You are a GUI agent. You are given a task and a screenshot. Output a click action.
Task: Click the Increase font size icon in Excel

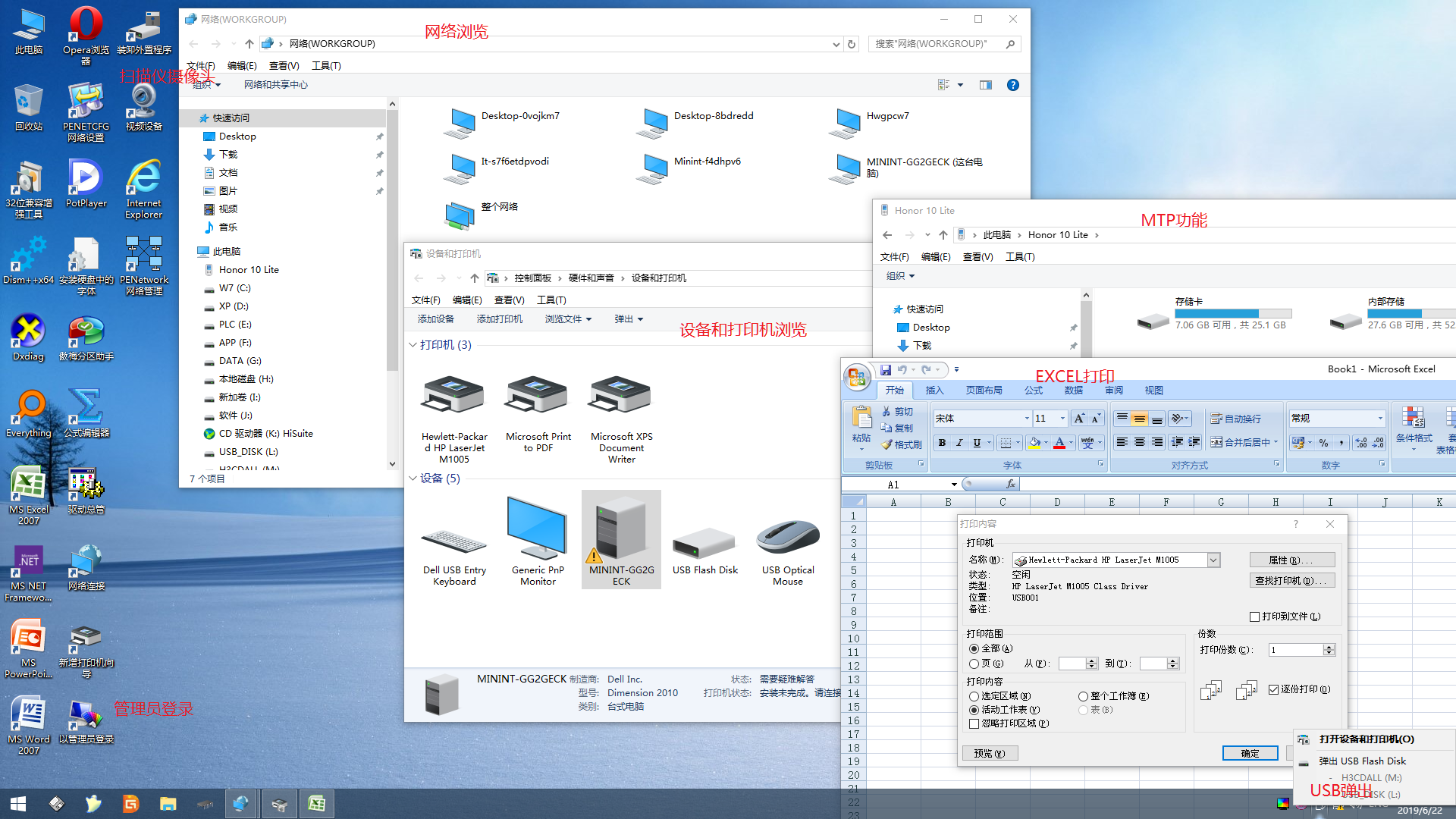point(1079,419)
